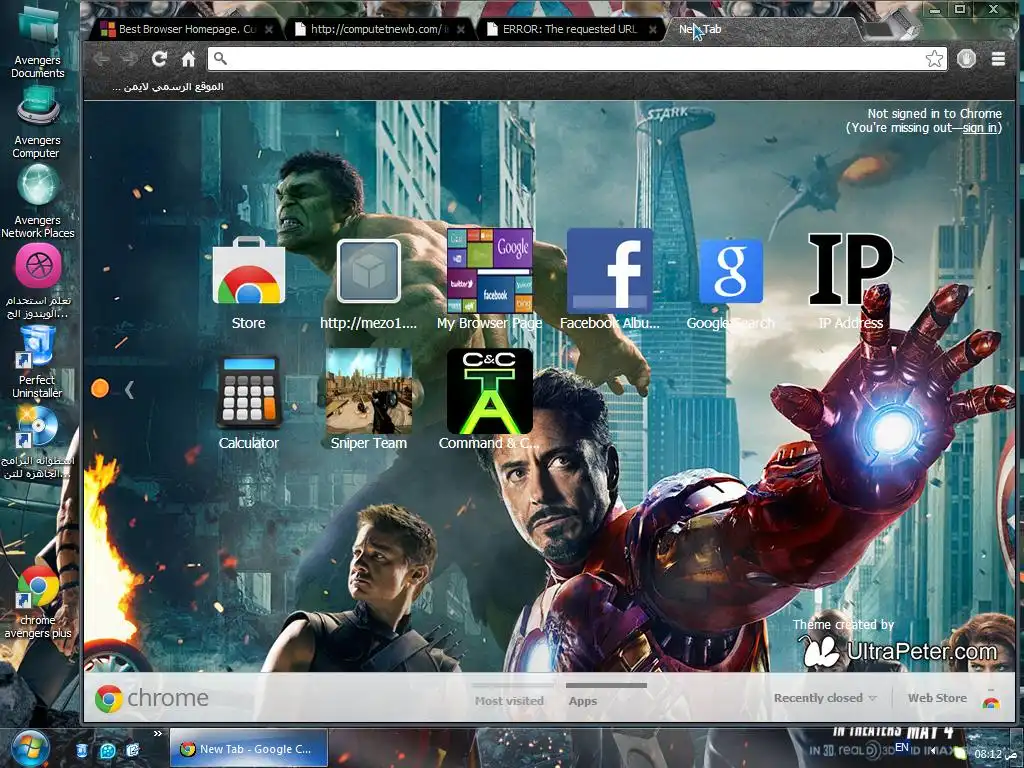Viewport: 1024px width, 768px height.
Task: Close the Best Browser Homepage tab
Action: tap(269, 29)
